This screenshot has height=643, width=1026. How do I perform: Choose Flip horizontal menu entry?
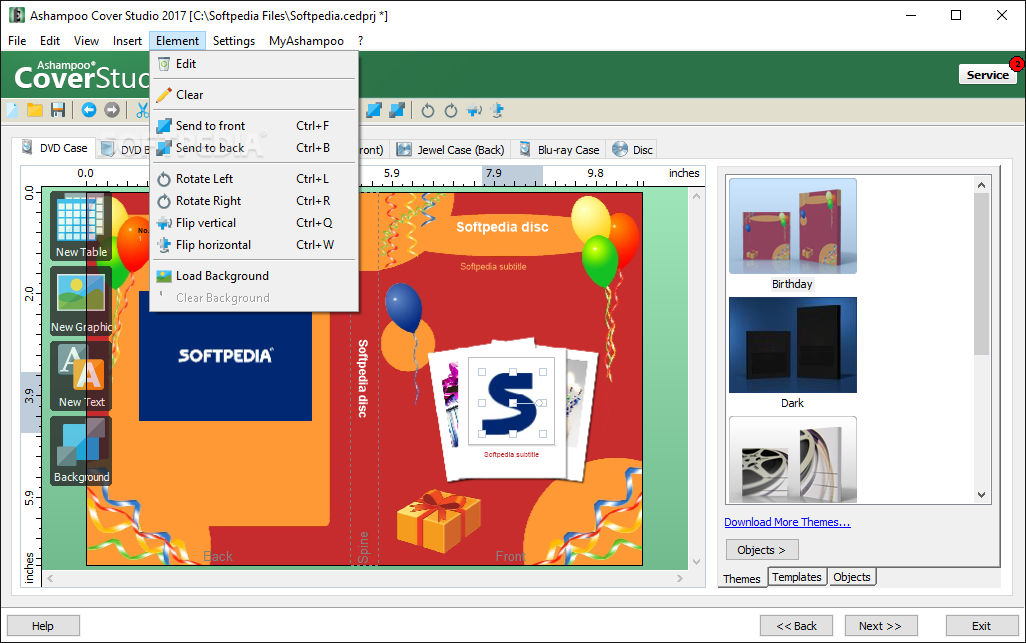pyautogui.click(x=254, y=245)
